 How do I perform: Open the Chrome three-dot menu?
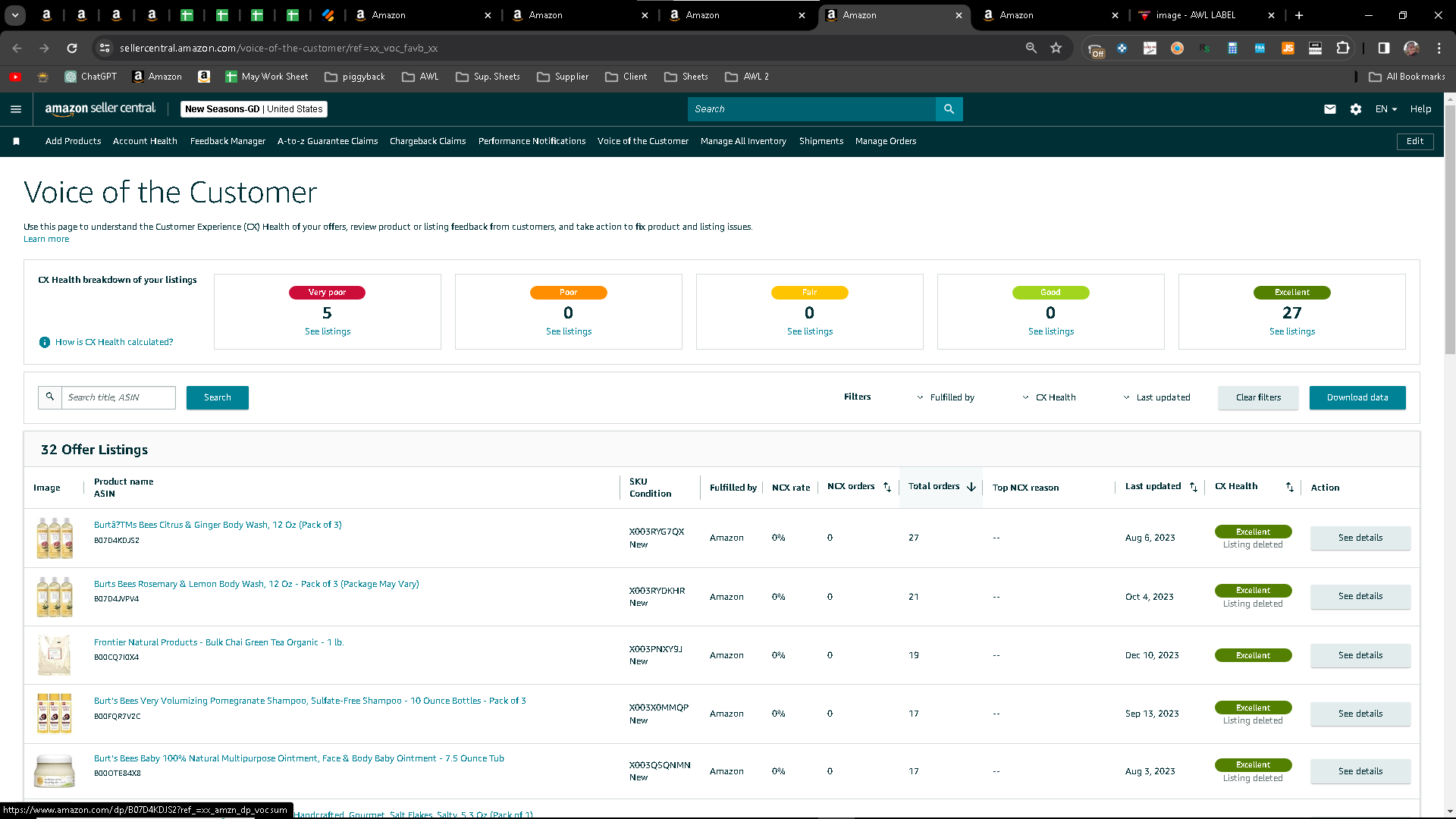pos(1439,48)
